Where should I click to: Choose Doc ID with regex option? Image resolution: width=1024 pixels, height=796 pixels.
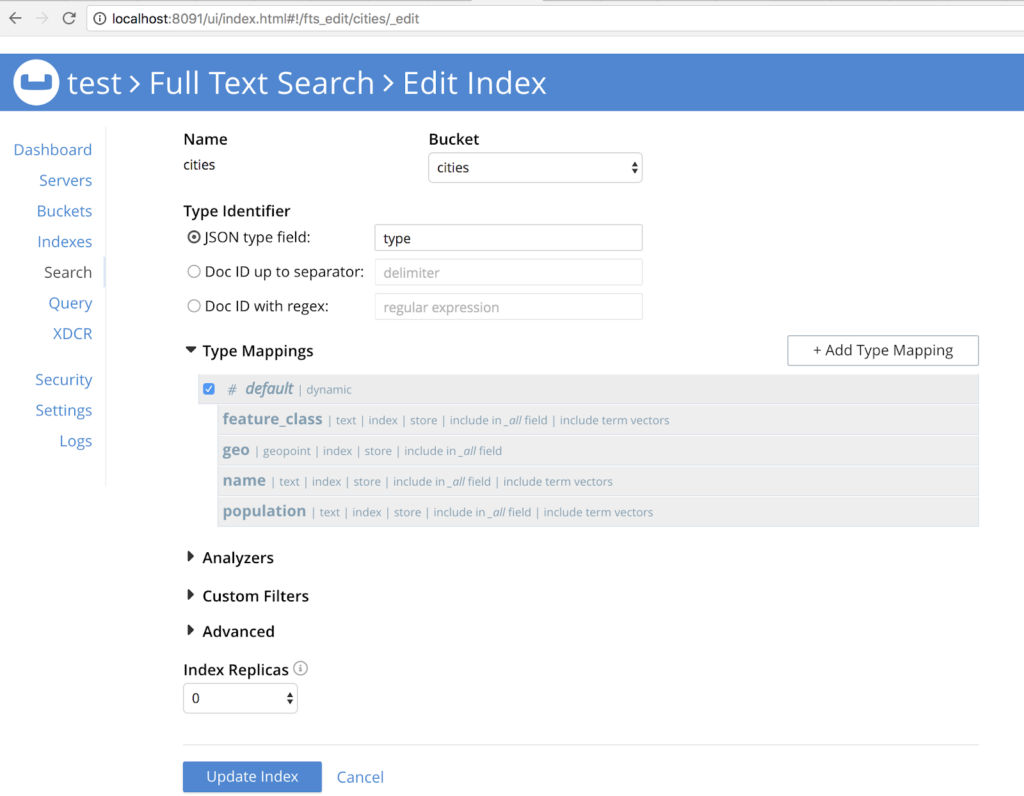point(194,306)
